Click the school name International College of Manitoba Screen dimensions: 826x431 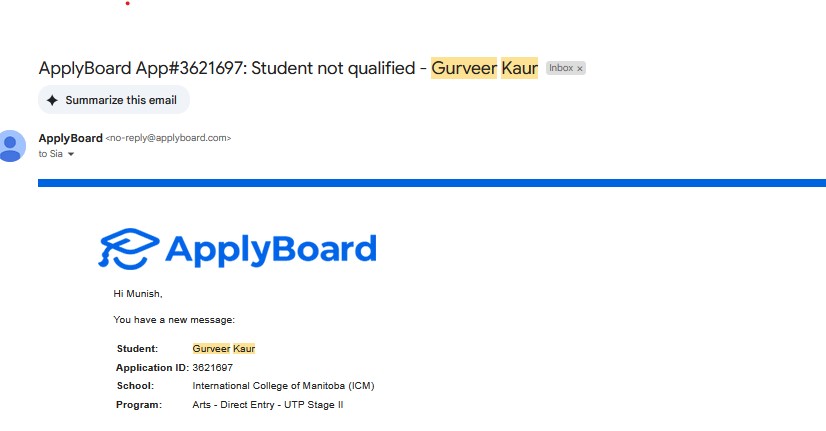point(283,385)
